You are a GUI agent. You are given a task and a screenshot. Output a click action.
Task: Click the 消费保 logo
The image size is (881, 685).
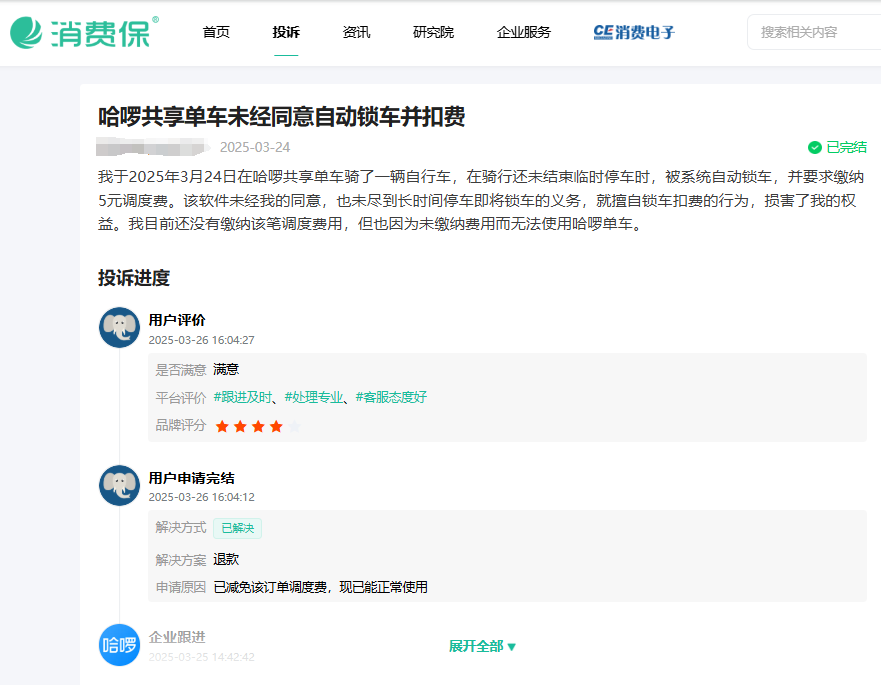click(x=84, y=33)
